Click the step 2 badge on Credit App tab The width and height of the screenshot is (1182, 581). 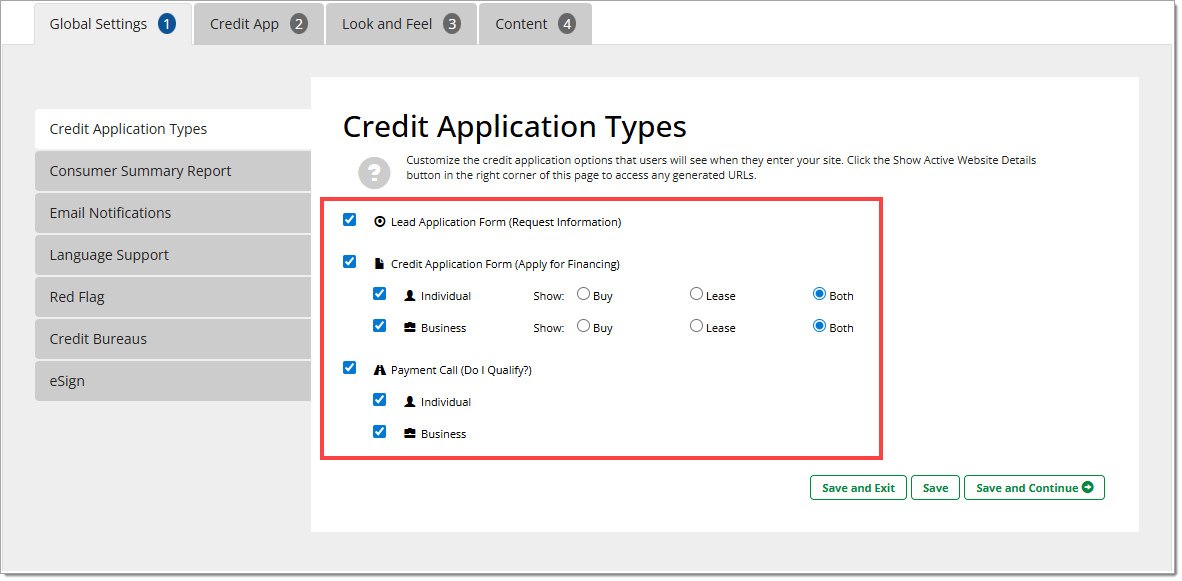[299, 24]
